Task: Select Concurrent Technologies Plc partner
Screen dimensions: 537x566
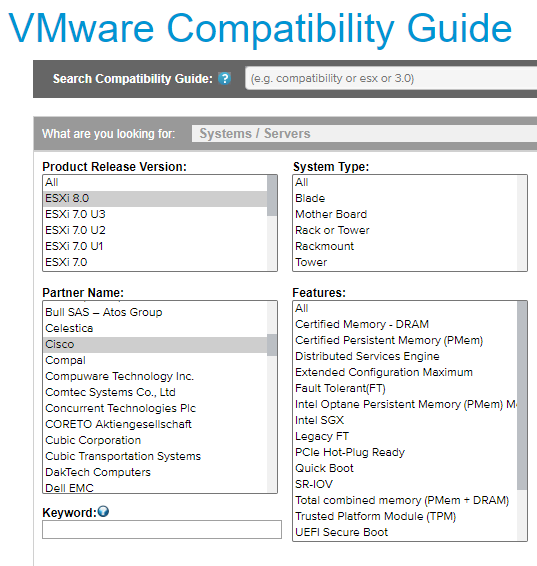Action: pos(155,408)
